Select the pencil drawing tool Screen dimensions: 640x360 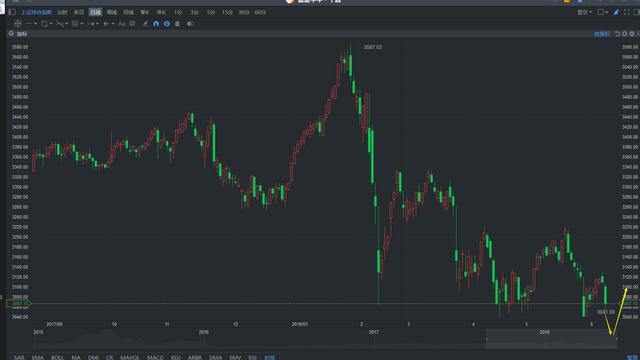145,24
